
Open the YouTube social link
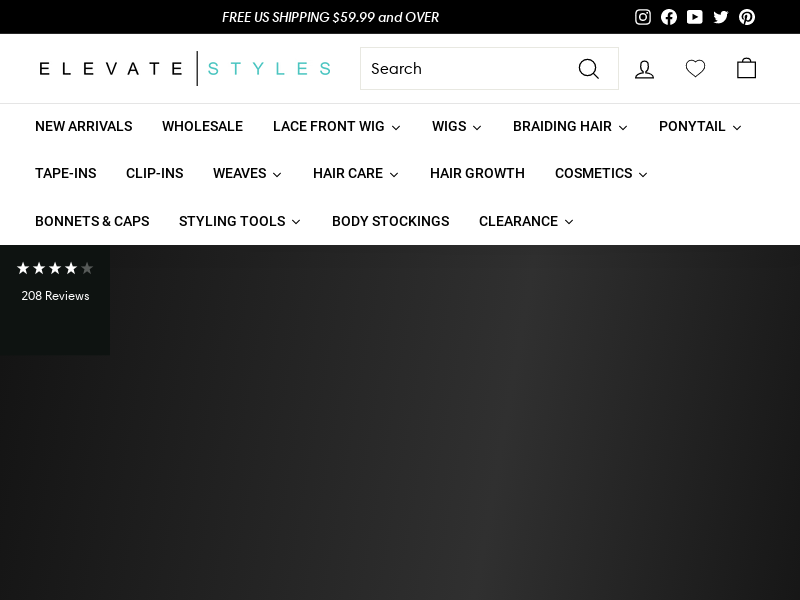694,17
